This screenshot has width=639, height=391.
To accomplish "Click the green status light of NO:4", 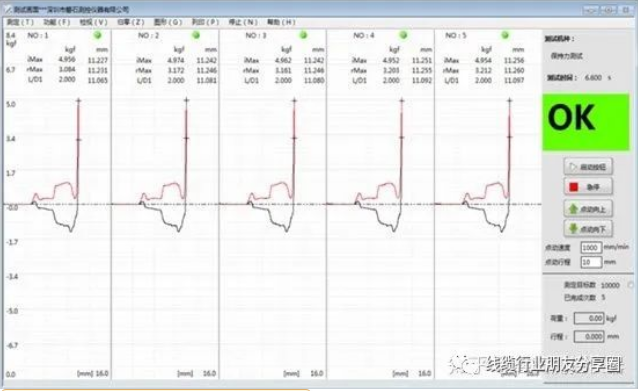I will pos(403,35).
